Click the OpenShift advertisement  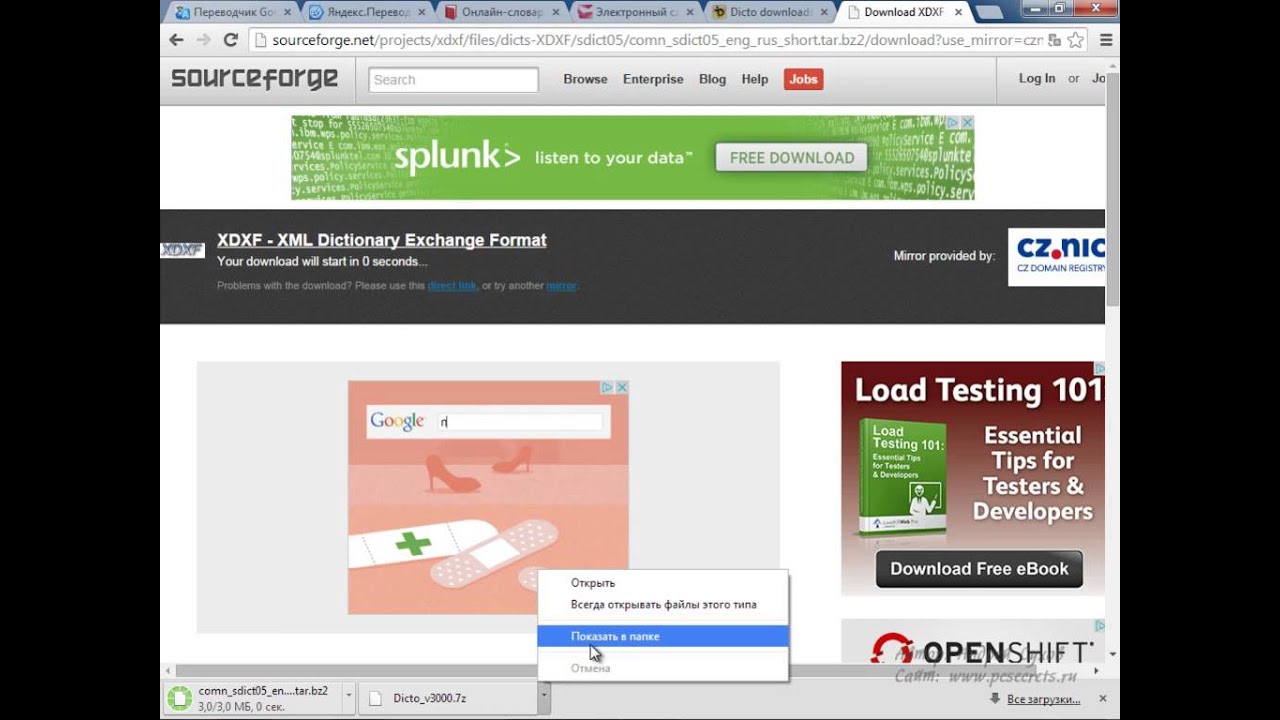(x=972, y=642)
